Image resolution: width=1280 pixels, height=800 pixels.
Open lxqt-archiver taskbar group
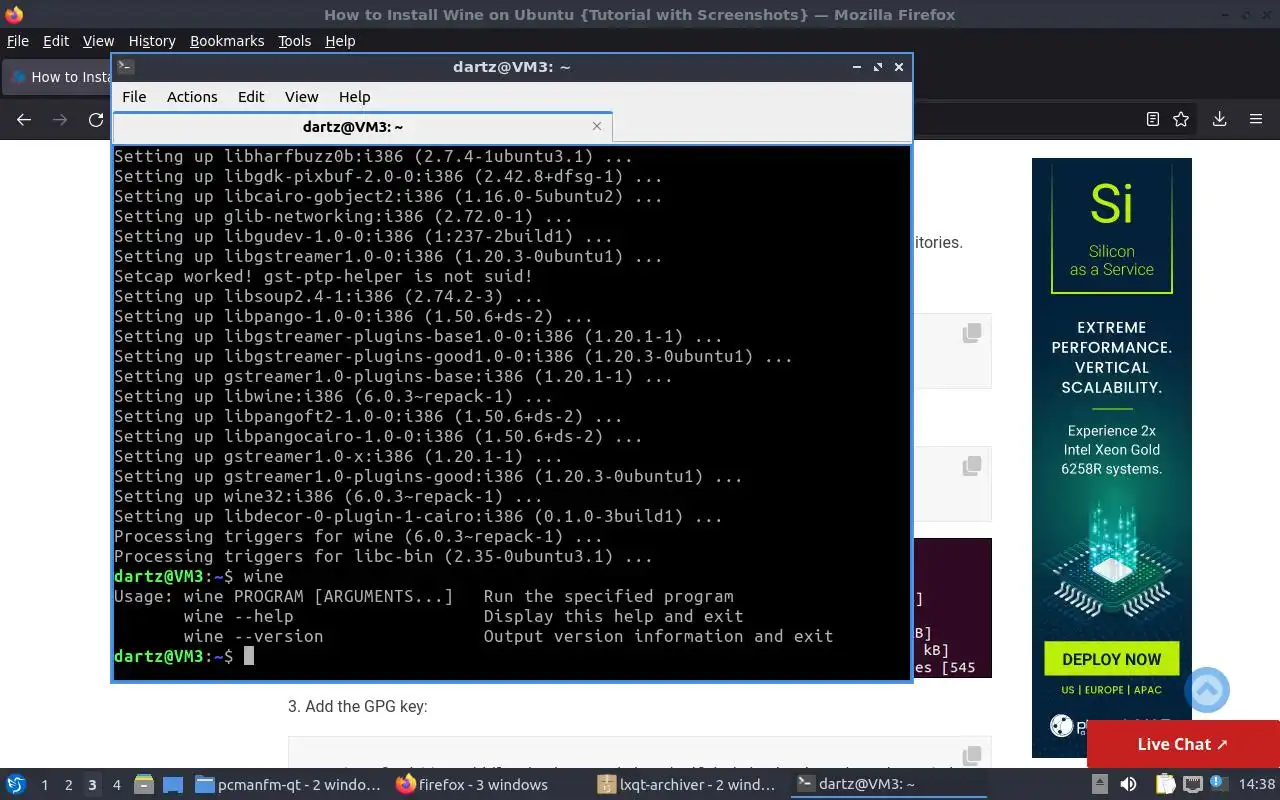coord(689,785)
